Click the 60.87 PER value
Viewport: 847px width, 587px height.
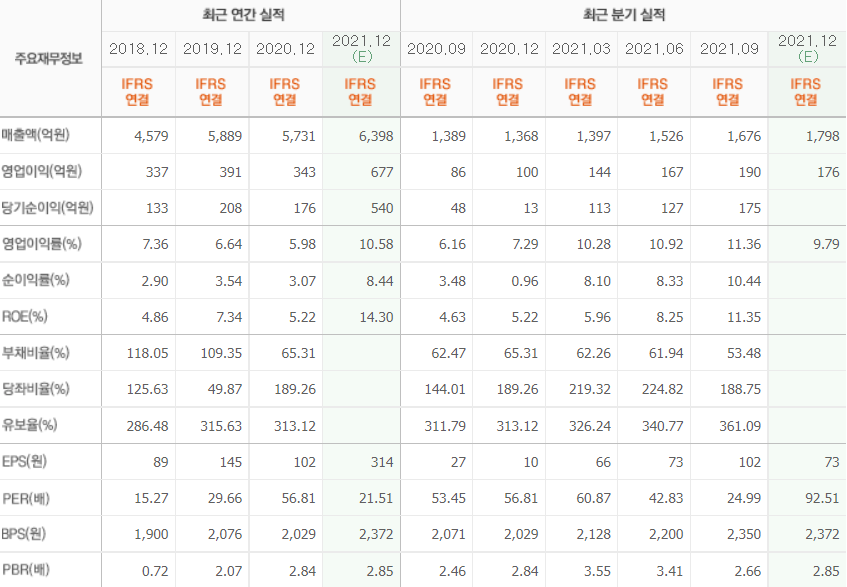[x=594, y=498]
